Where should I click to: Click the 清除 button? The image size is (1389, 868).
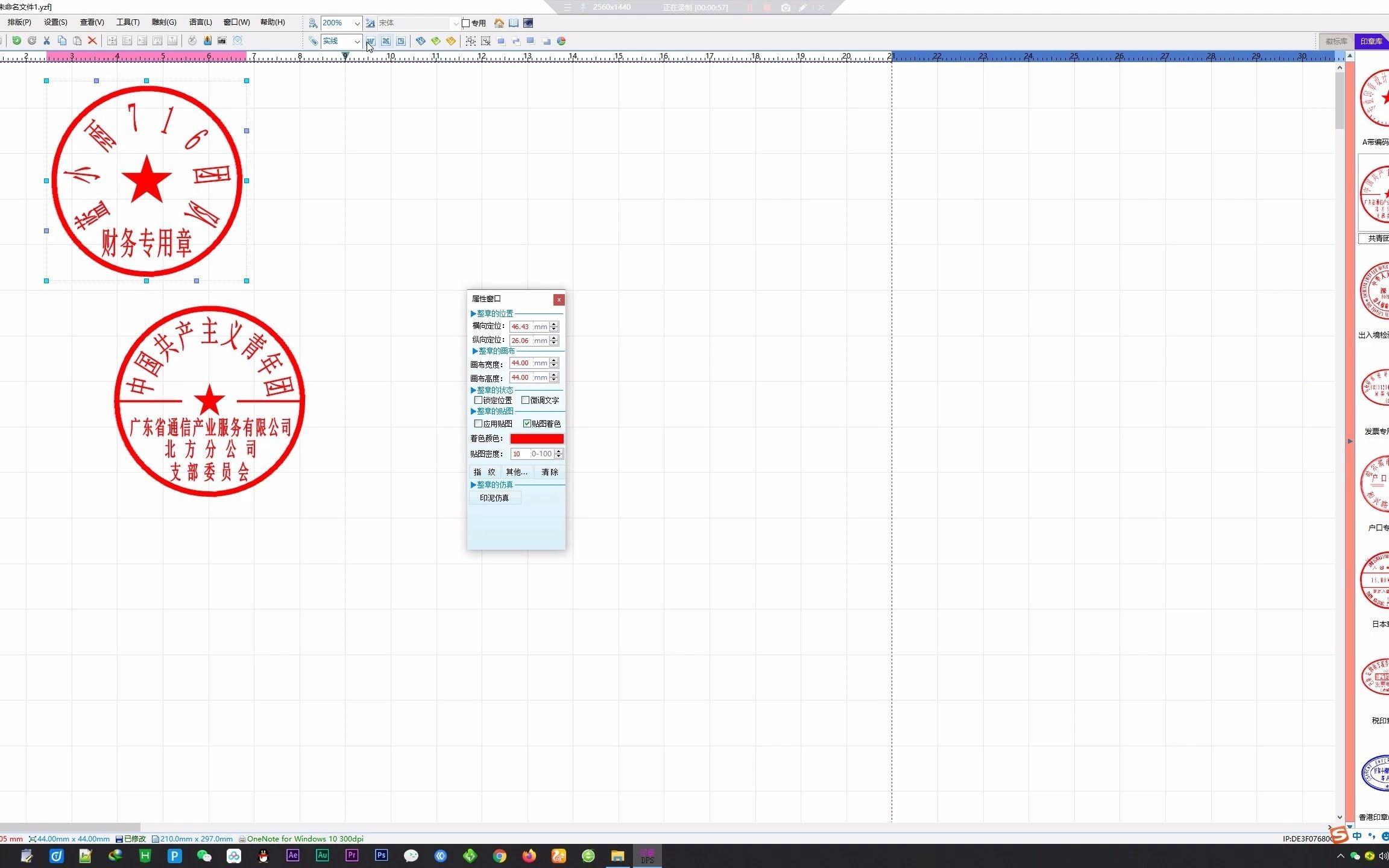pos(549,472)
